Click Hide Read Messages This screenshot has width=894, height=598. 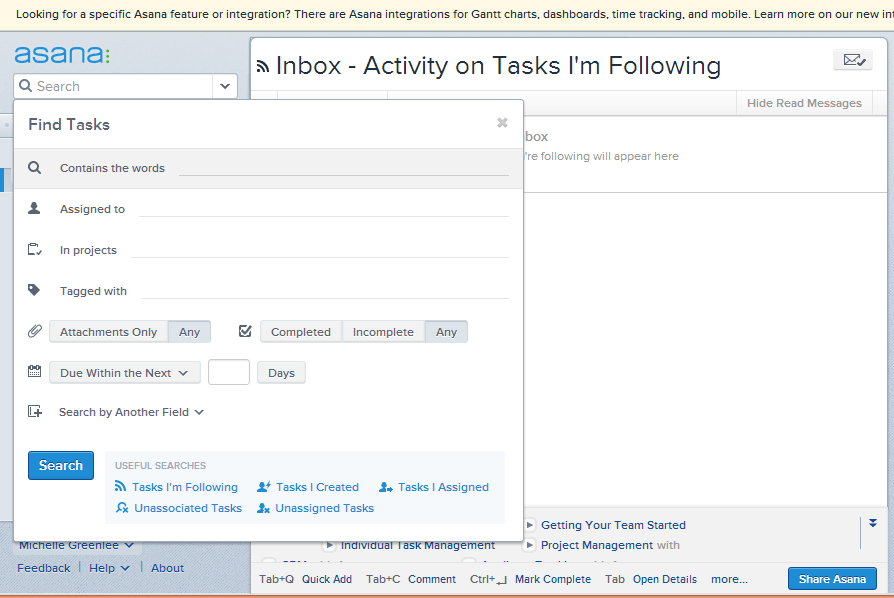click(804, 103)
